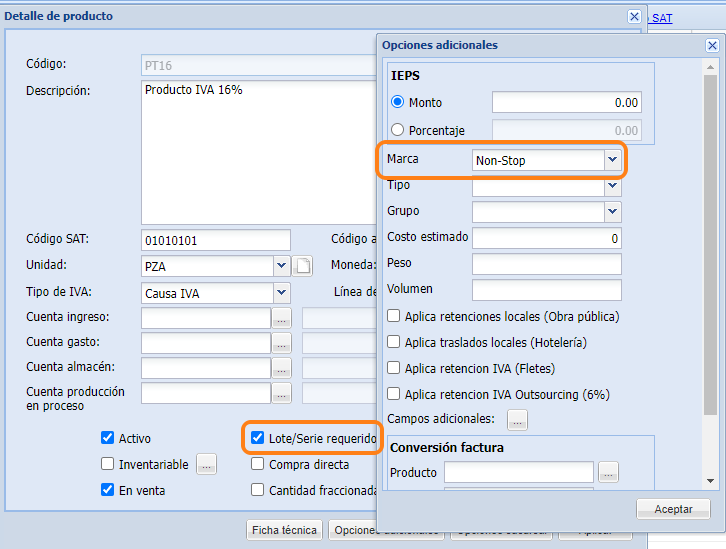Select the Porcentaje radio button

(x=398, y=130)
